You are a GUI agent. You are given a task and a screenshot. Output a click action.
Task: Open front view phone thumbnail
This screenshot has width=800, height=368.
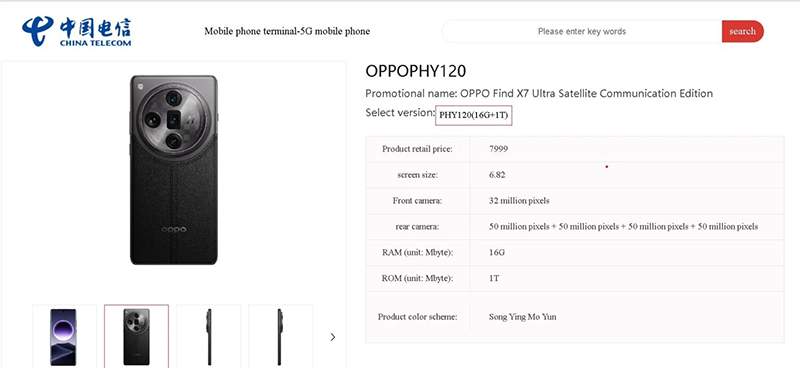(64, 336)
